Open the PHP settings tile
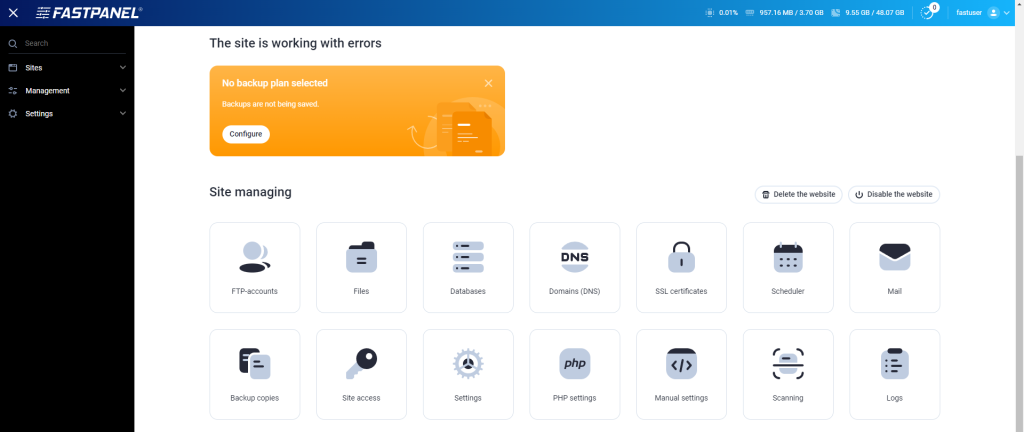Image resolution: width=1024 pixels, height=432 pixels. pos(574,373)
